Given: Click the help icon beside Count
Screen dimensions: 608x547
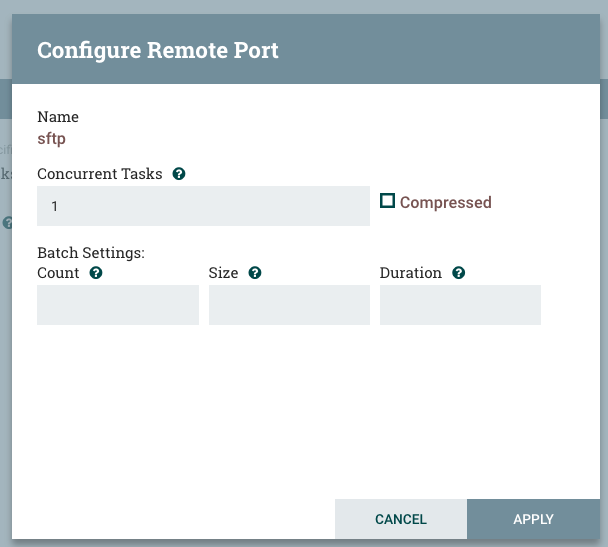Looking at the screenshot, I should tap(96, 272).
